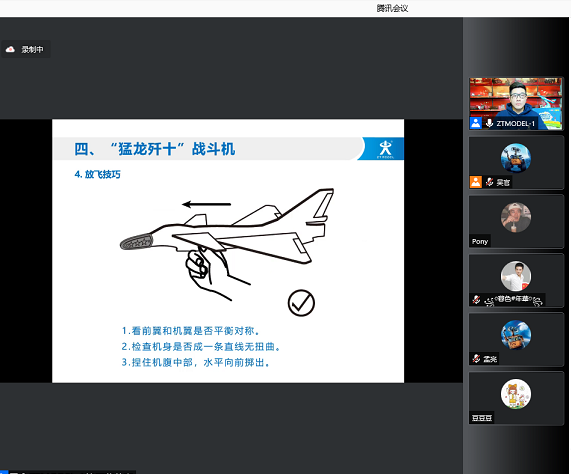
Task: Click the slide title 四、"猛龙歼十"战斗机
Action: [x=154, y=149]
